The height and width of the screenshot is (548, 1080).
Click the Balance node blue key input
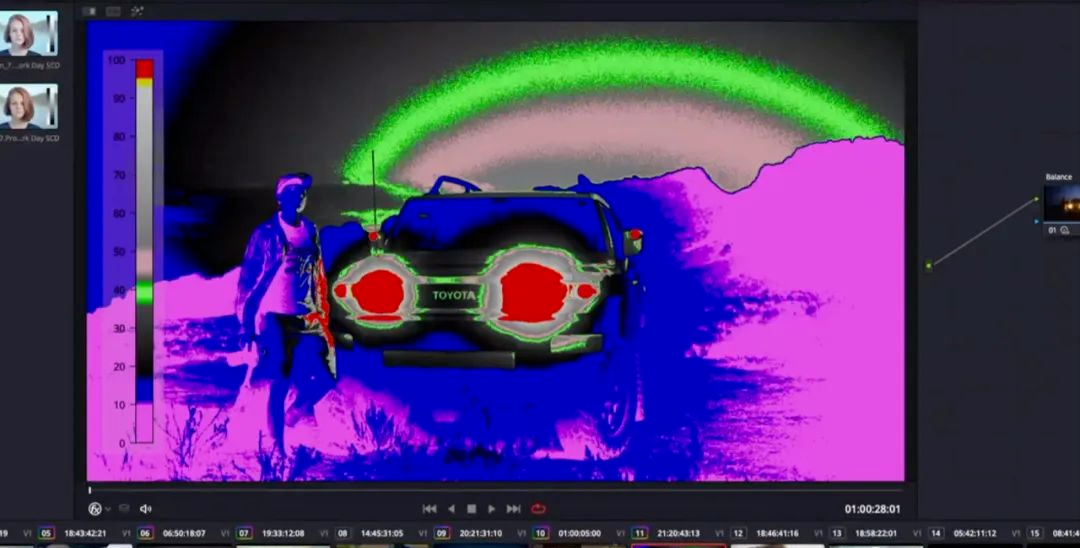point(1038,222)
